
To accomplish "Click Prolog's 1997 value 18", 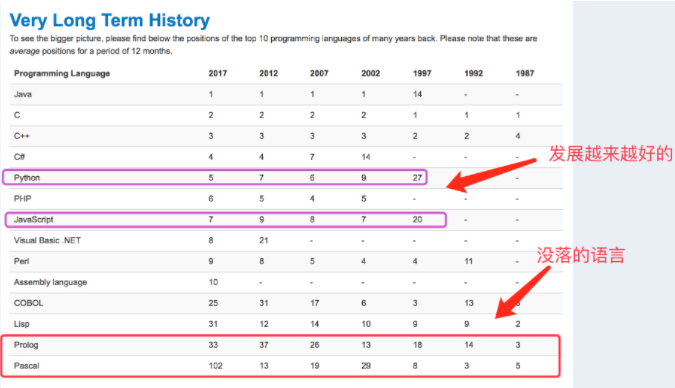I will (417, 345).
